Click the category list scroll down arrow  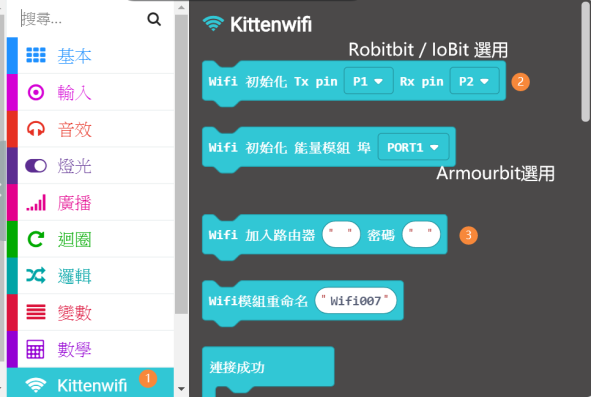181,388
